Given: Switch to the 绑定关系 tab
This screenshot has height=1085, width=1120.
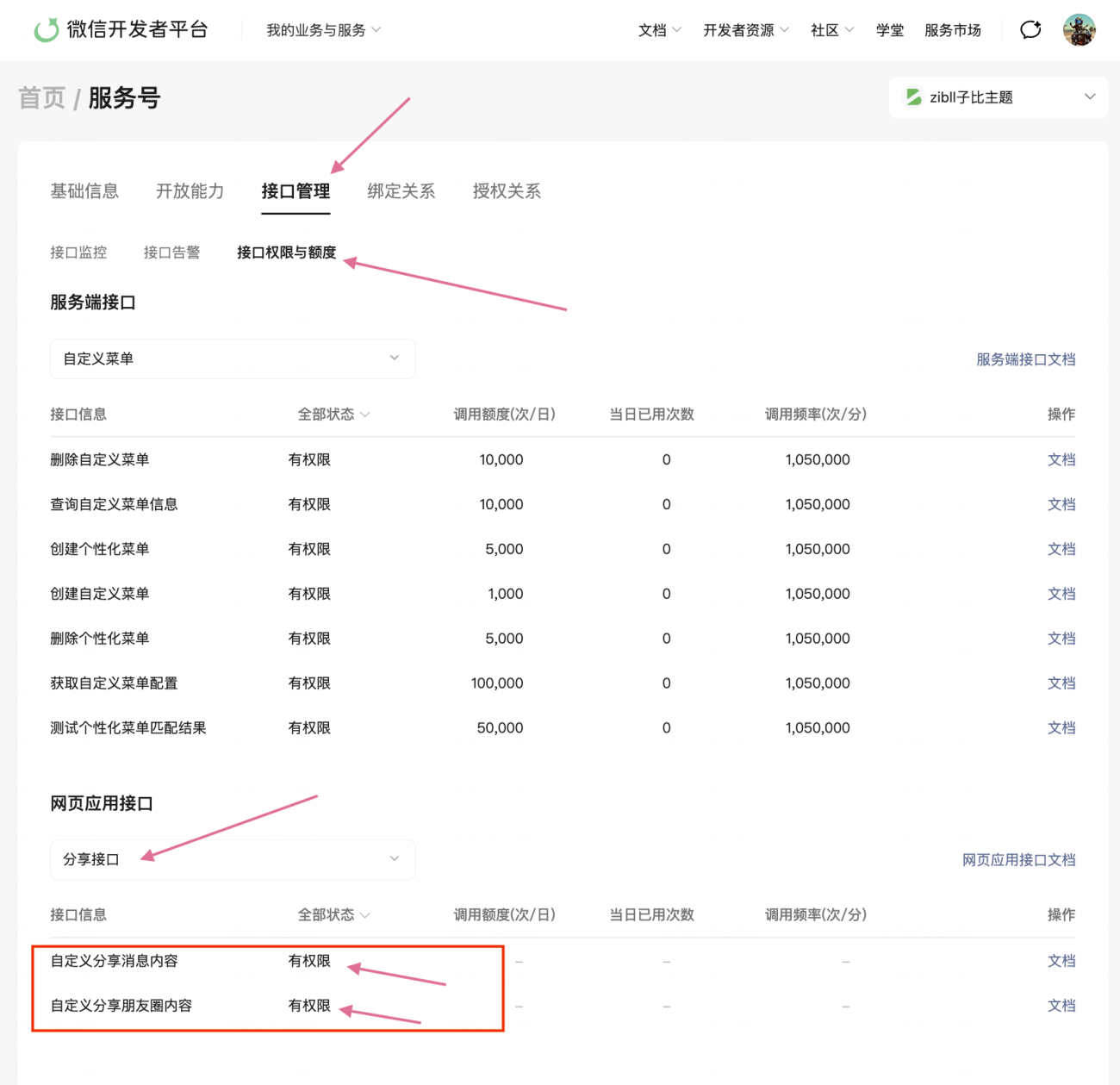Looking at the screenshot, I should pos(401,191).
